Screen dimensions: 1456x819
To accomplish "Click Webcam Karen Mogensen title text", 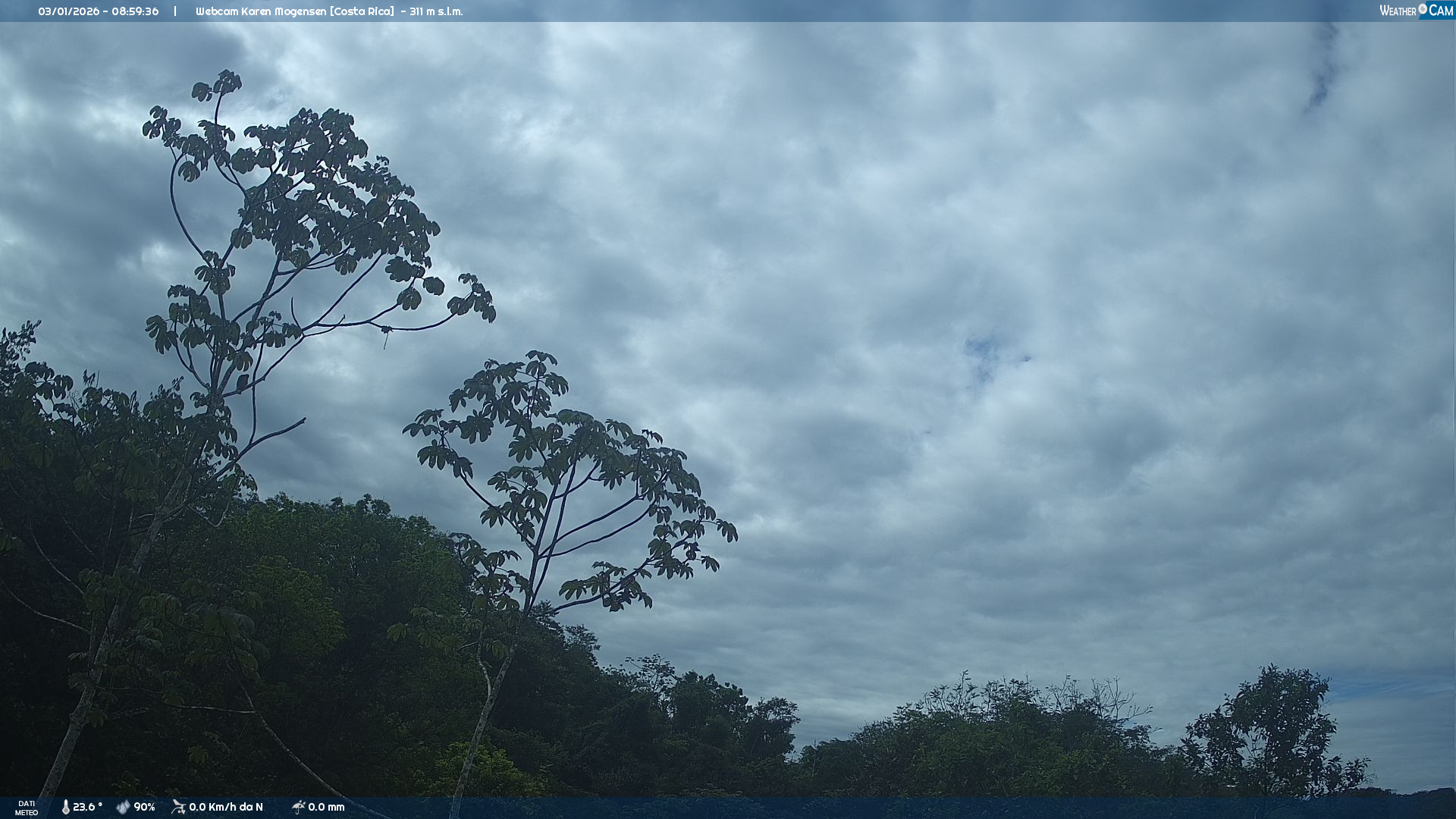I will [262, 11].
